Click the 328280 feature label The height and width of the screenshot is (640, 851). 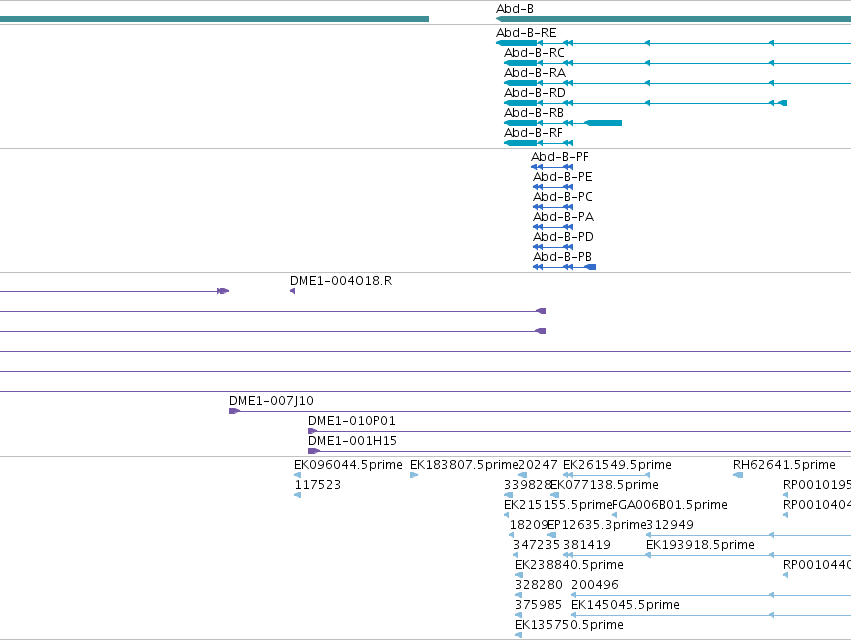[x=539, y=585]
